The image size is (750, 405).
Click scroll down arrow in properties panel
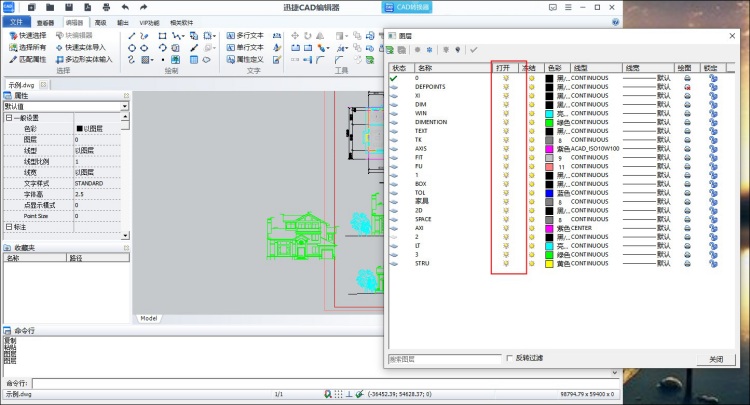click(x=125, y=235)
